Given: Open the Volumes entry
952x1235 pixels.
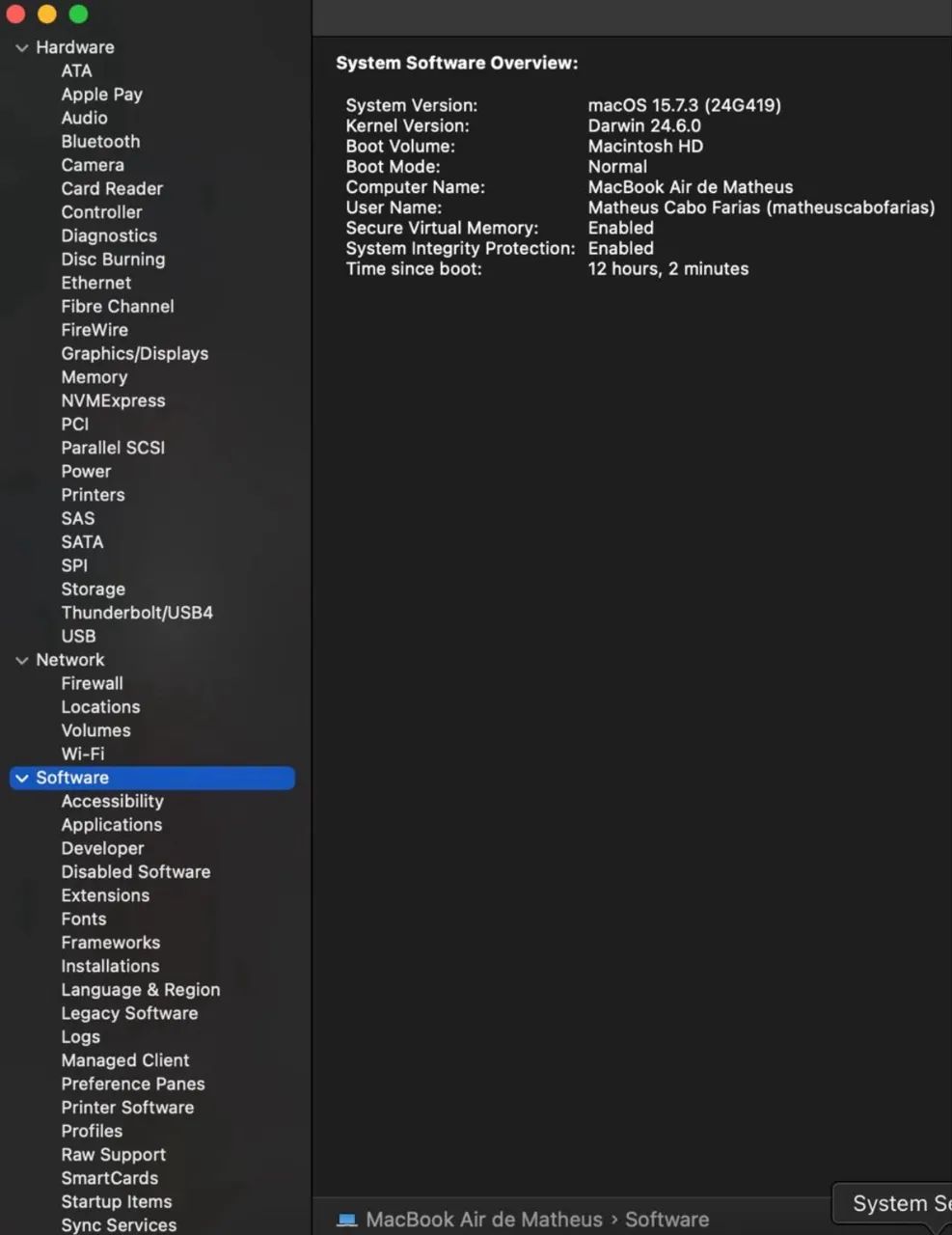Looking at the screenshot, I should click(x=95, y=731).
